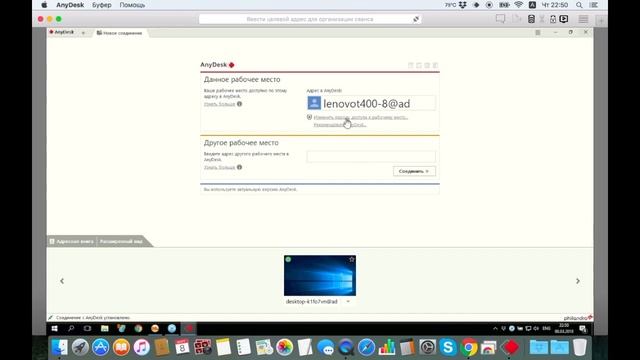This screenshot has height=360, width=640.
Task: Click the clipboard icon in AnyDesk toolbar
Action: click(x=531, y=19)
